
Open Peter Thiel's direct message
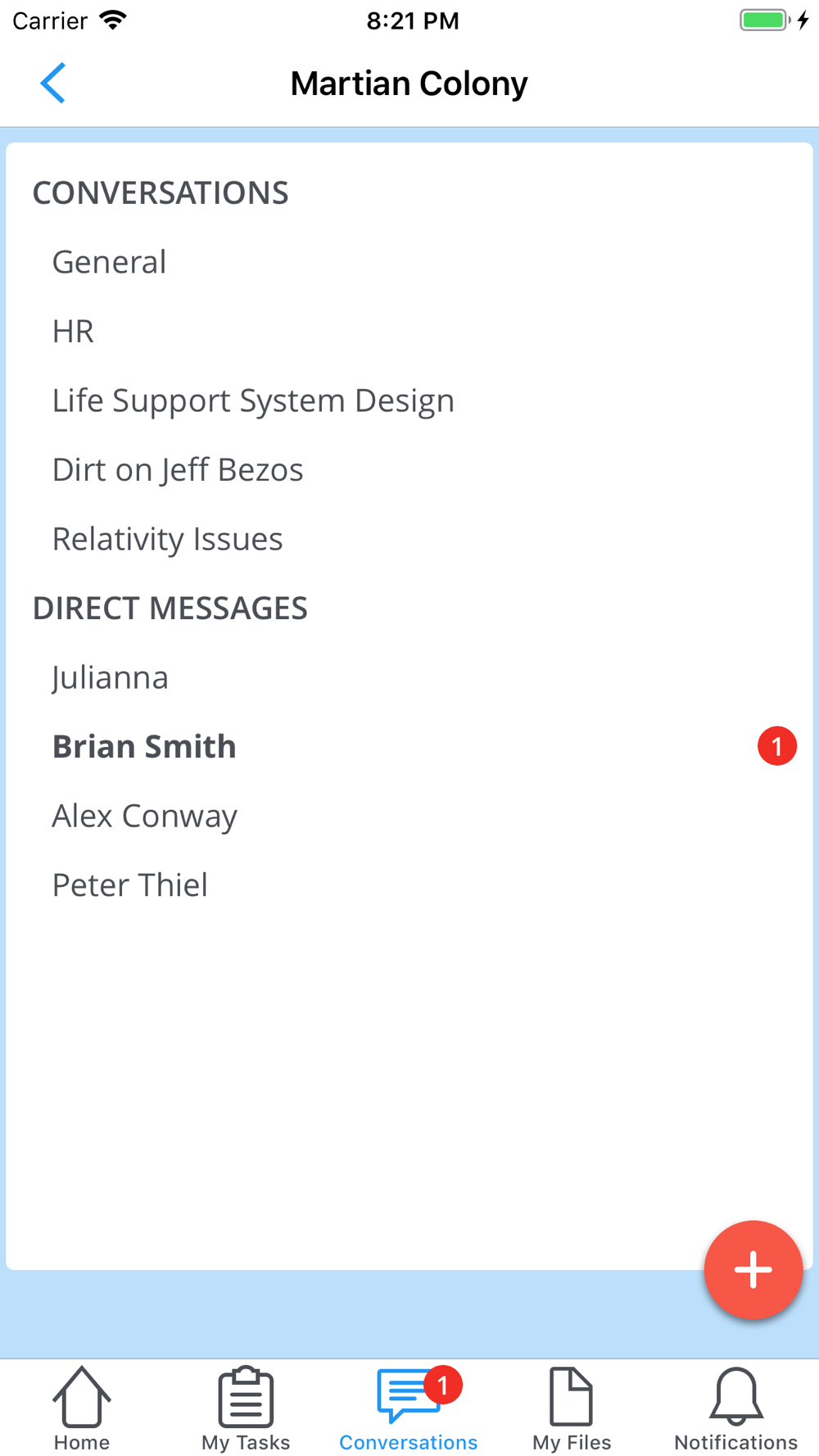coord(130,885)
